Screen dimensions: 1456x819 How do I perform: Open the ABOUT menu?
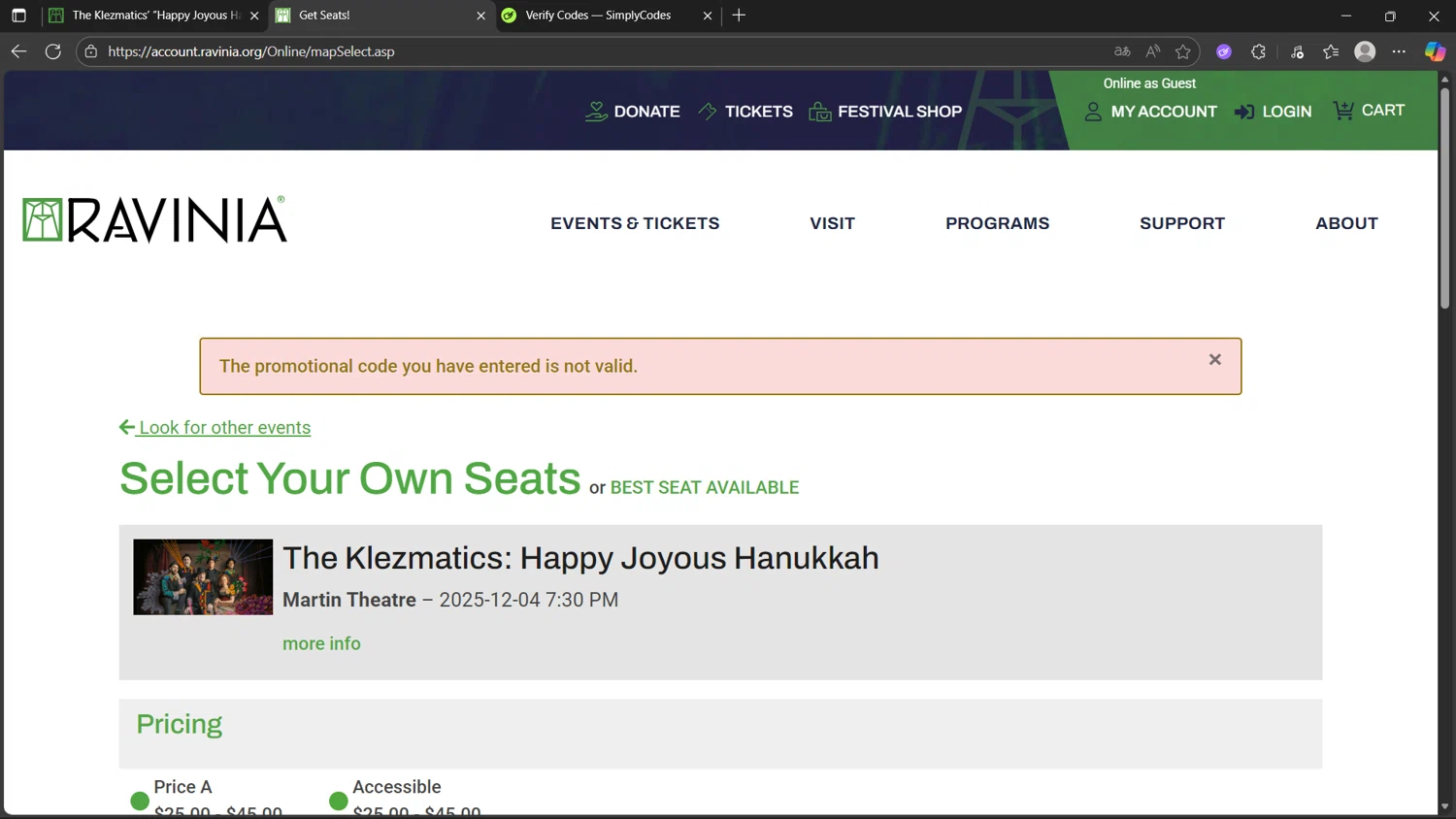point(1346,223)
